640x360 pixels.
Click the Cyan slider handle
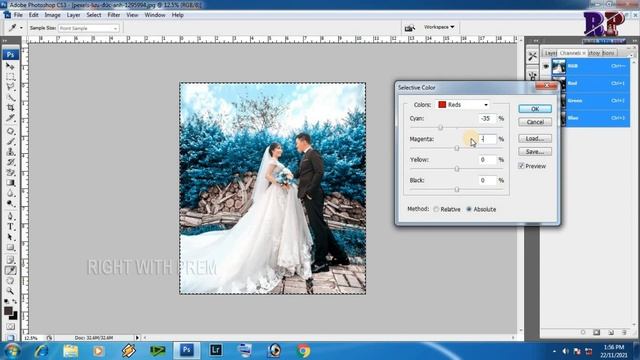(440, 128)
